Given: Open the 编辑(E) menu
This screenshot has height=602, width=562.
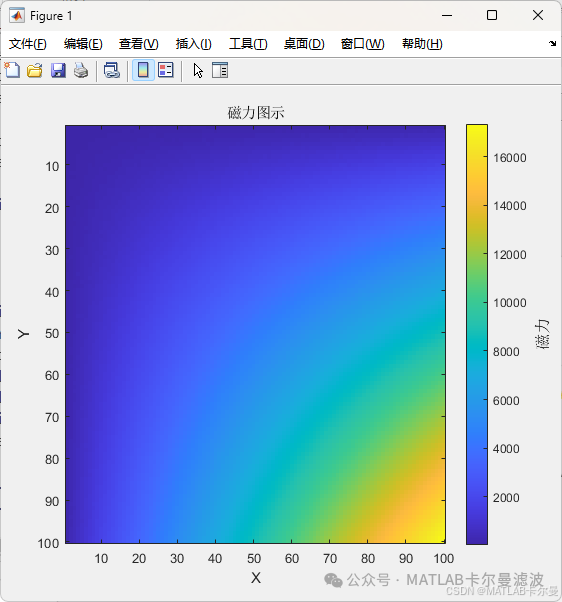Looking at the screenshot, I should pos(83,44).
